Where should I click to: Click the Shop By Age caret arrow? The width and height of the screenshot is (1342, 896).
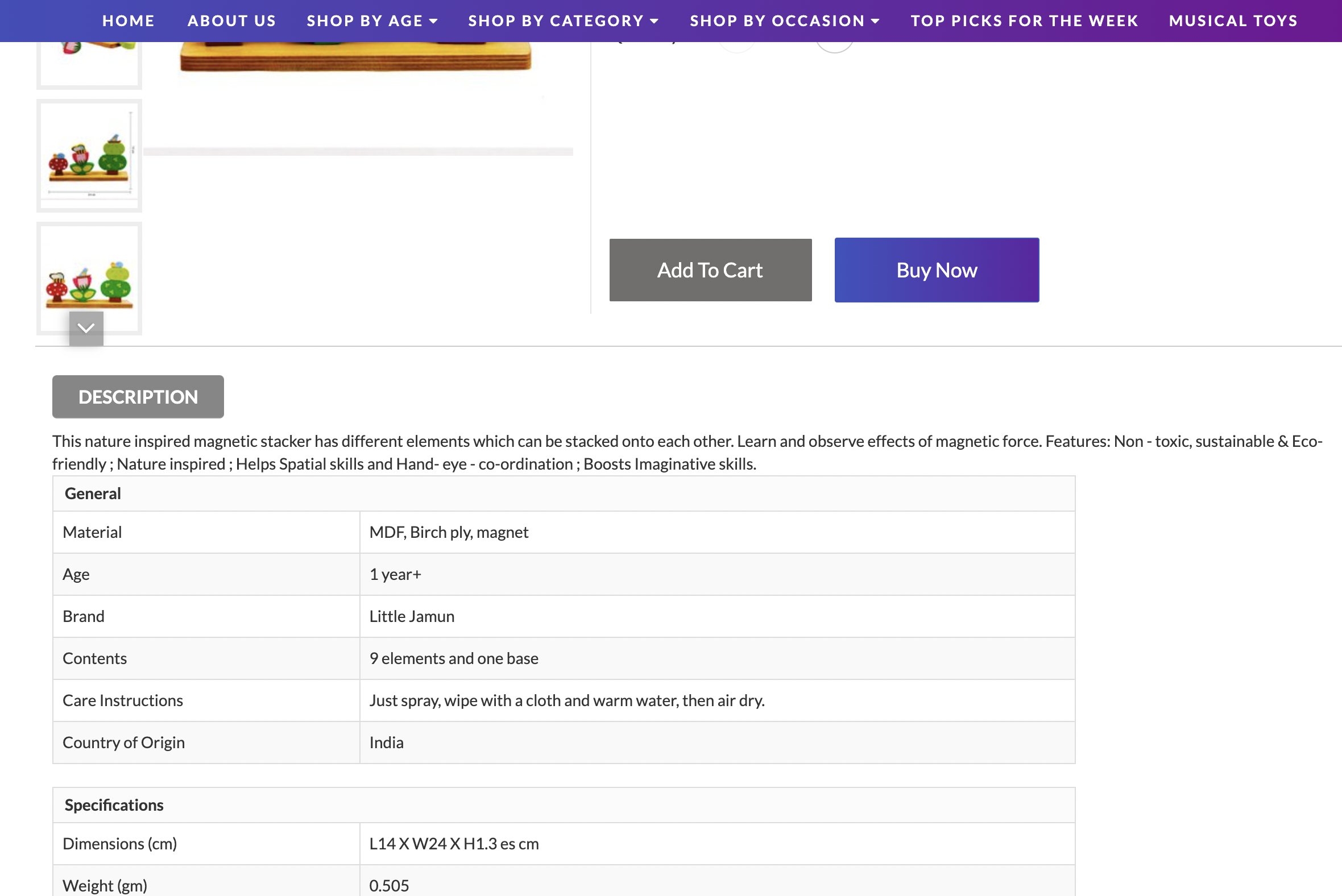[x=433, y=22]
